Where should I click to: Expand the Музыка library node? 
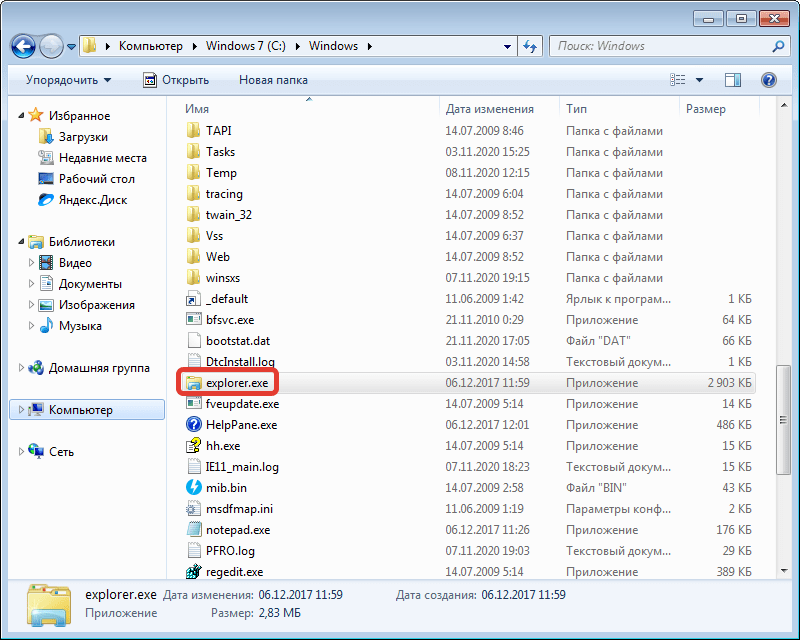[31, 326]
